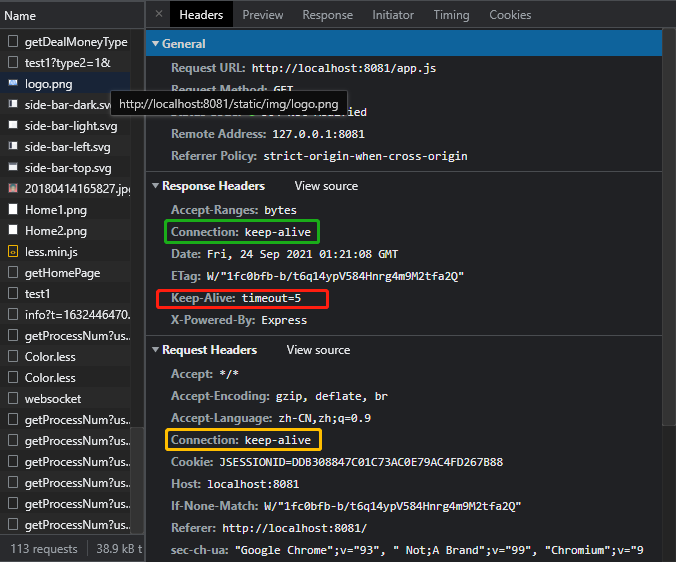Select the getHomePage request

65,273
